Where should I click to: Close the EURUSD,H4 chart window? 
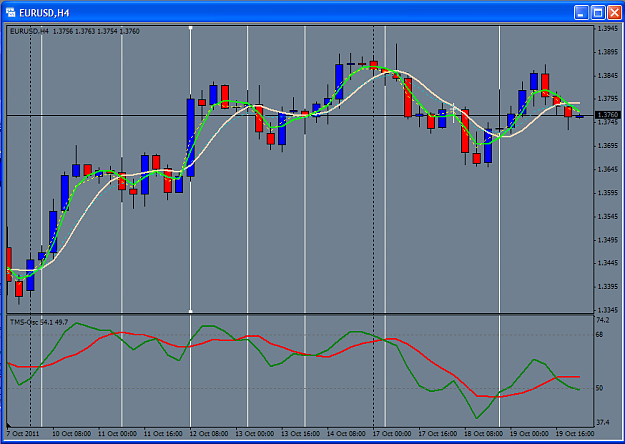[614, 13]
